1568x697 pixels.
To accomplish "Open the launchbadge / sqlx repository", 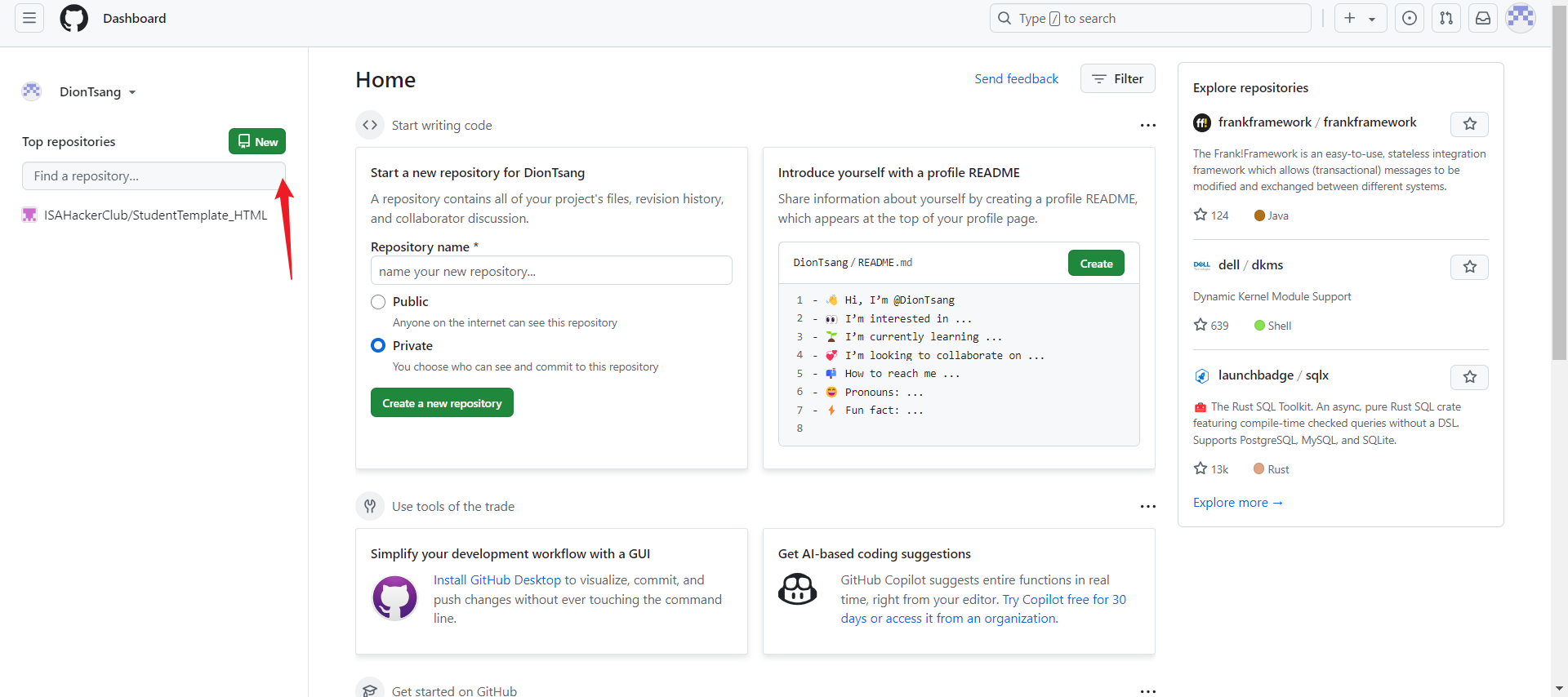I will click(1273, 375).
